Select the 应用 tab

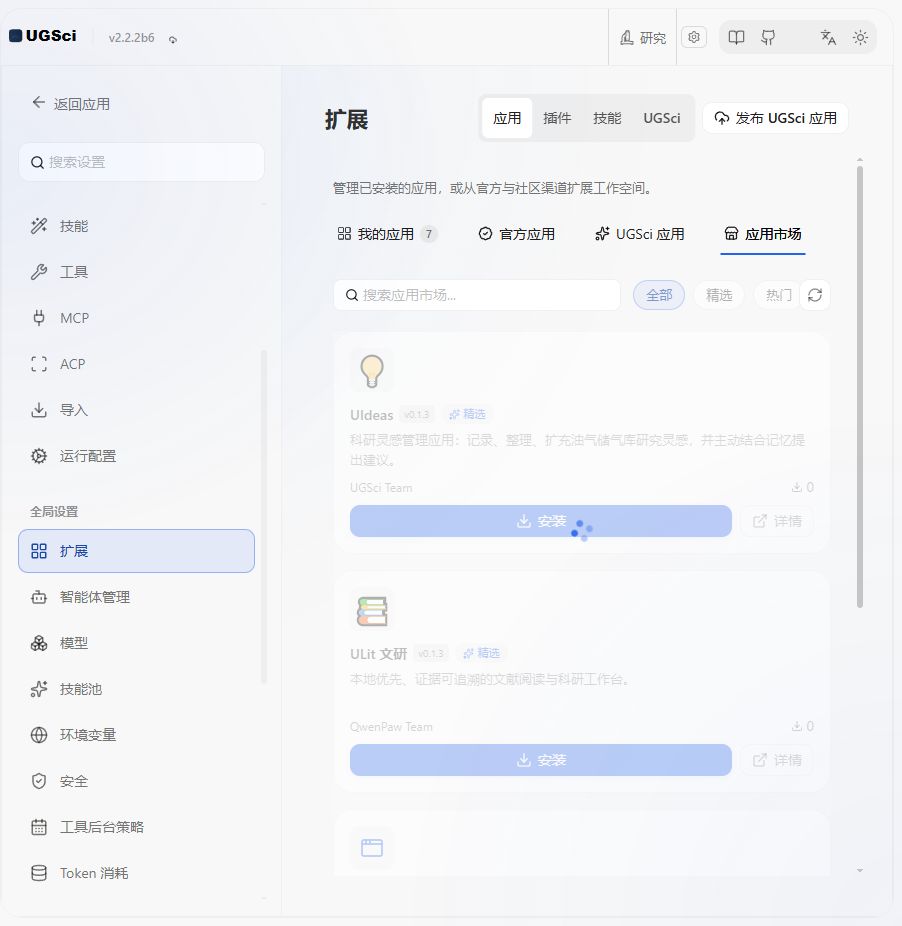[507, 118]
